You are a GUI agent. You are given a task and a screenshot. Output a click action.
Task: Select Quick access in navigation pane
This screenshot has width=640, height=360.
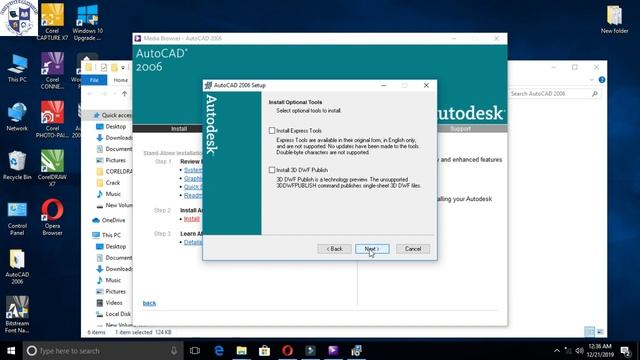[112, 116]
